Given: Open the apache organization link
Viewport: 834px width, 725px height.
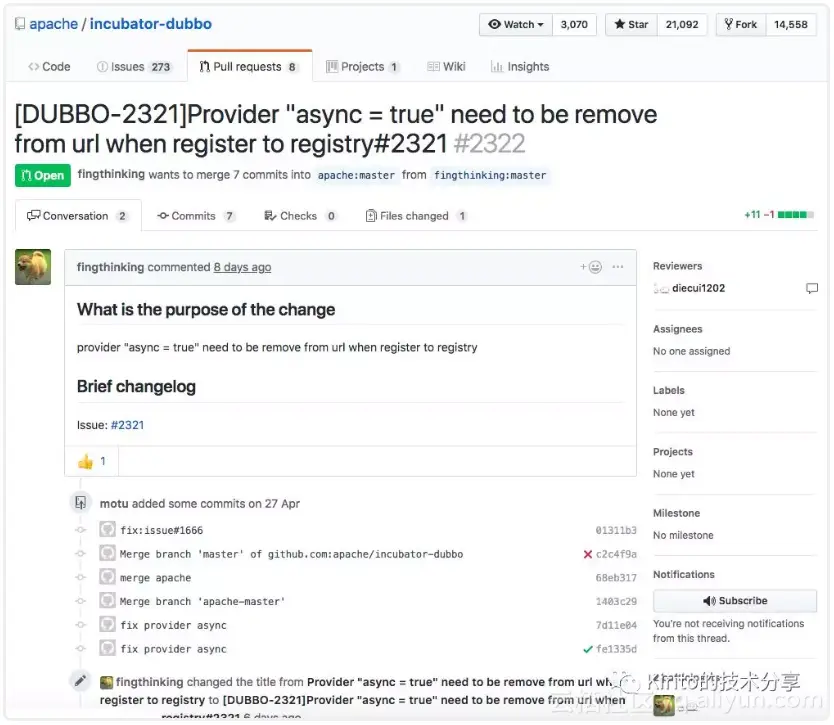Looking at the screenshot, I should click(53, 24).
